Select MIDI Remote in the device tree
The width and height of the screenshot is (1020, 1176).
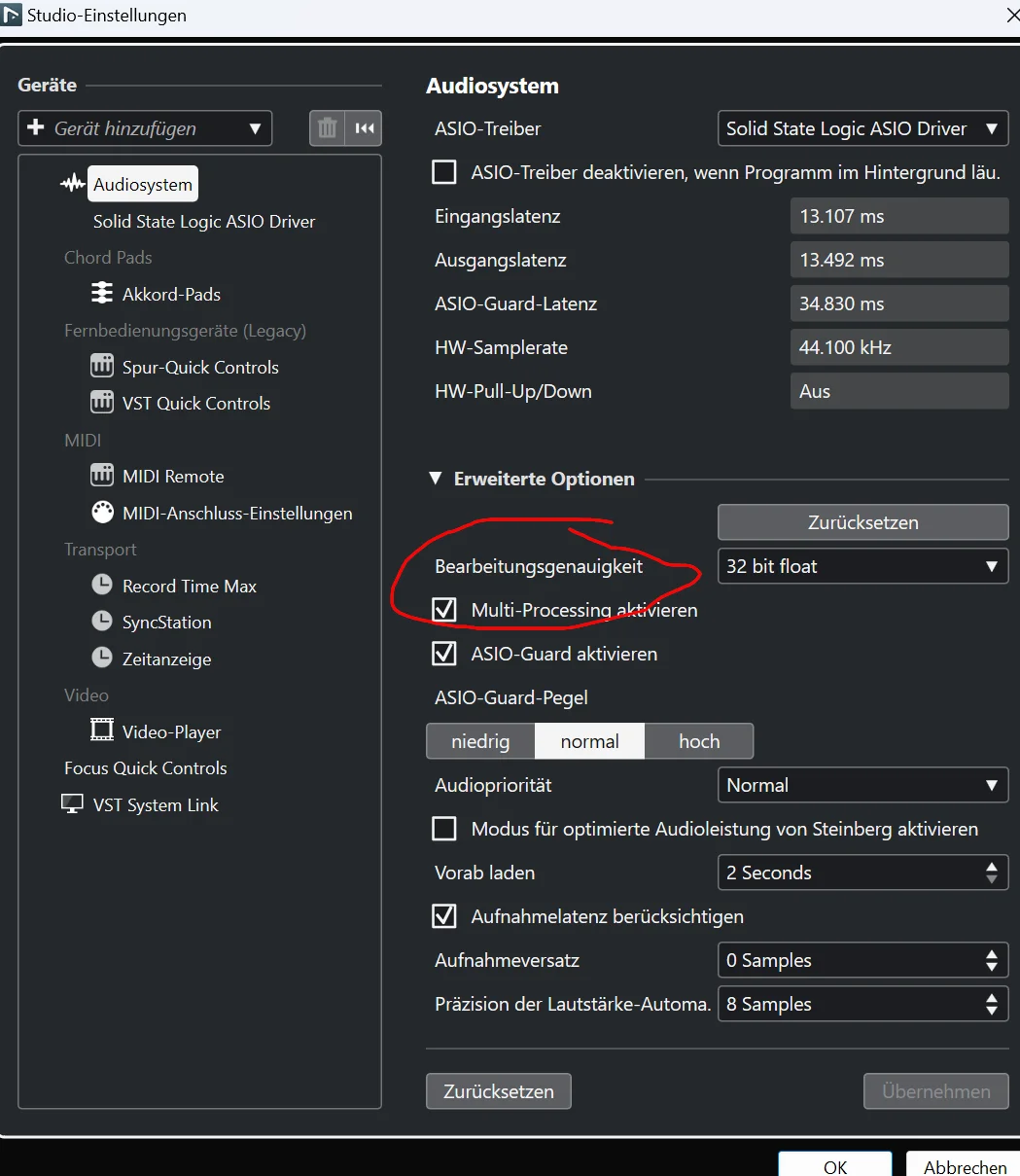click(173, 476)
